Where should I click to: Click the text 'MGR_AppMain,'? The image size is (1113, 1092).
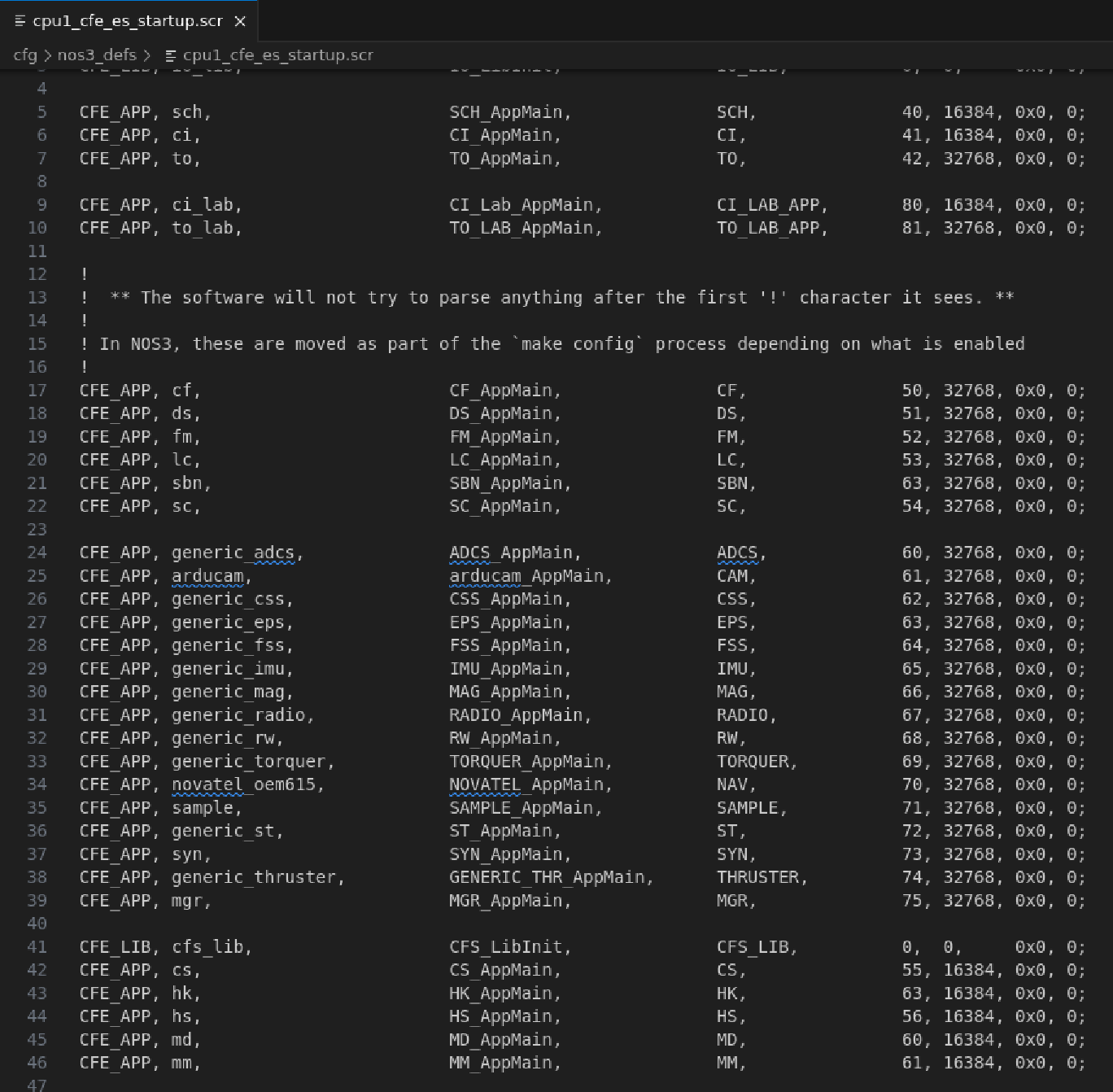(x=510, y=901)
